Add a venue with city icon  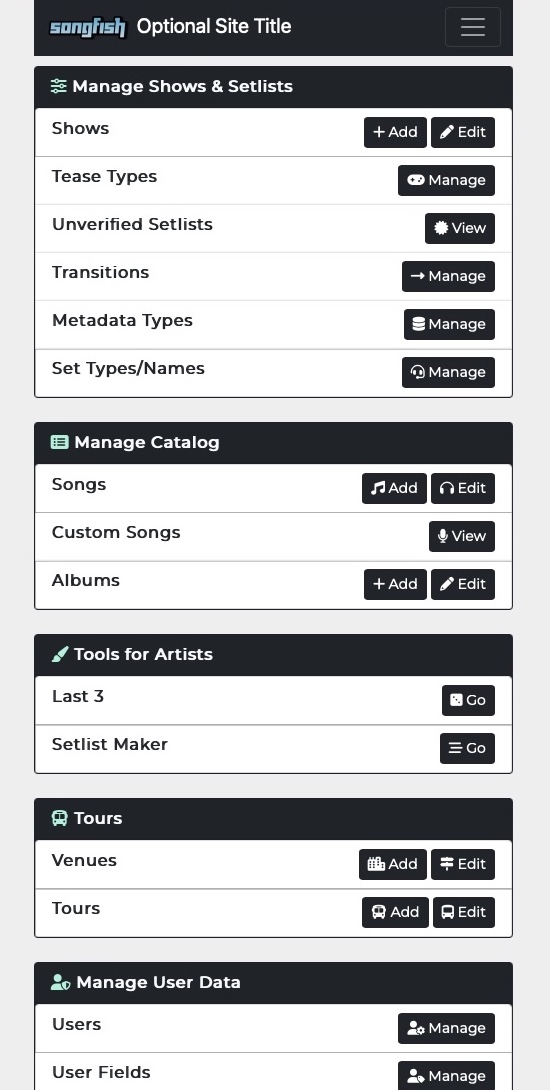(x=393, y=864)
